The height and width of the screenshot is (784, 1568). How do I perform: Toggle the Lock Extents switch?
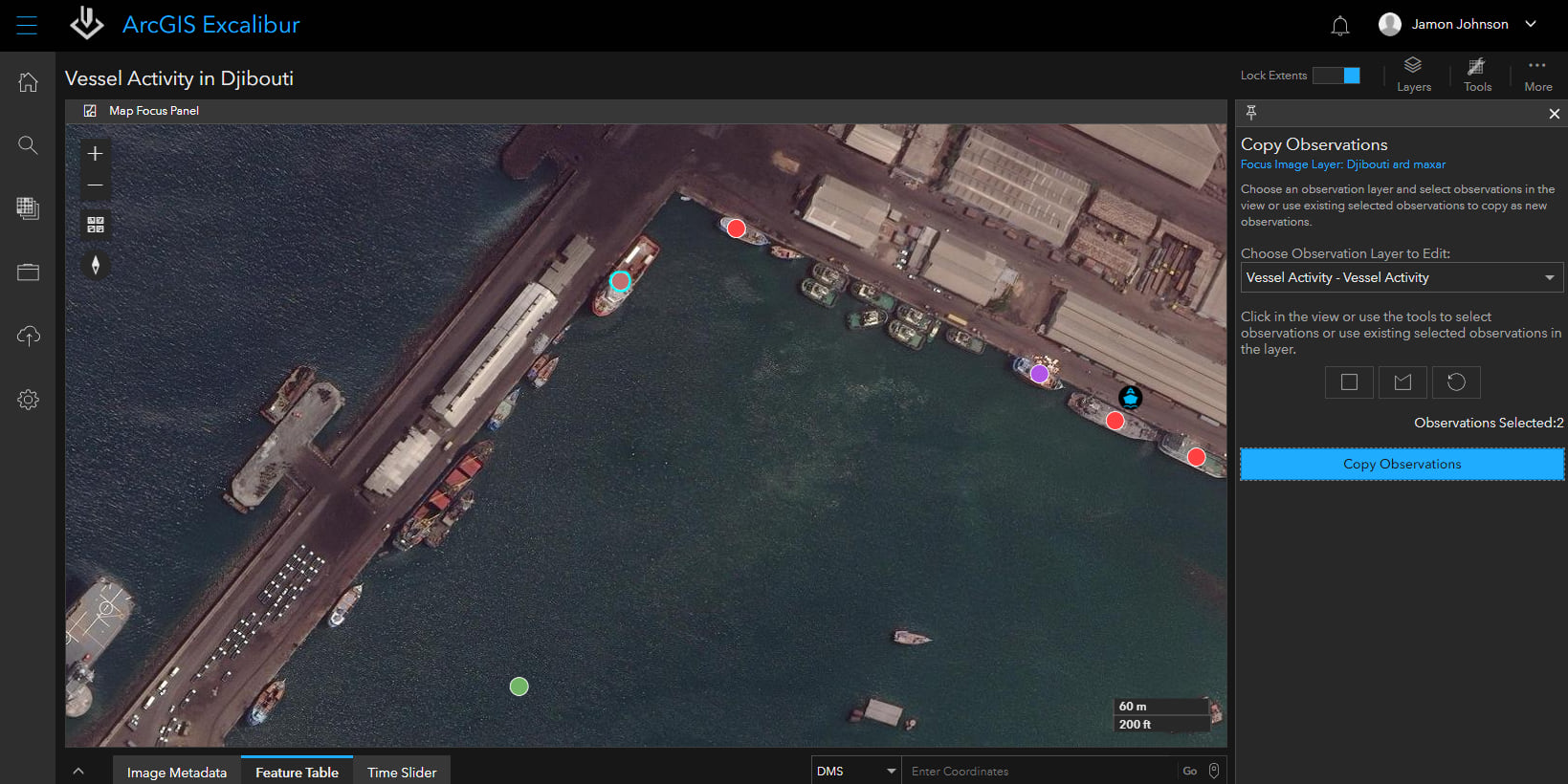tap(1336, 76)
